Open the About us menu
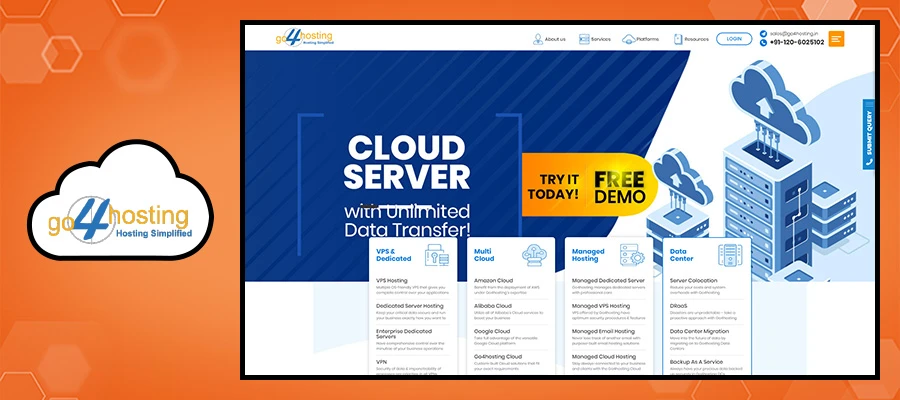This screenshot has width=900, height=400. pos(555,39)
